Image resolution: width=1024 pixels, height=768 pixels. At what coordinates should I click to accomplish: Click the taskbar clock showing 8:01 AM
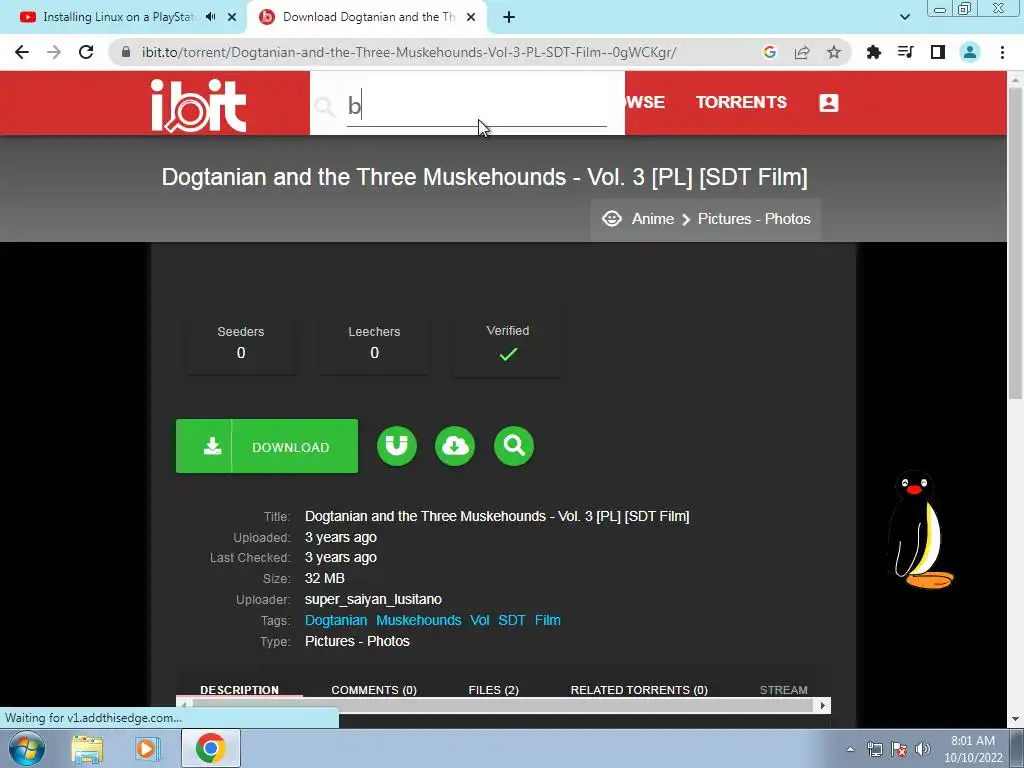pyautogui.click(x=973, y=749)
